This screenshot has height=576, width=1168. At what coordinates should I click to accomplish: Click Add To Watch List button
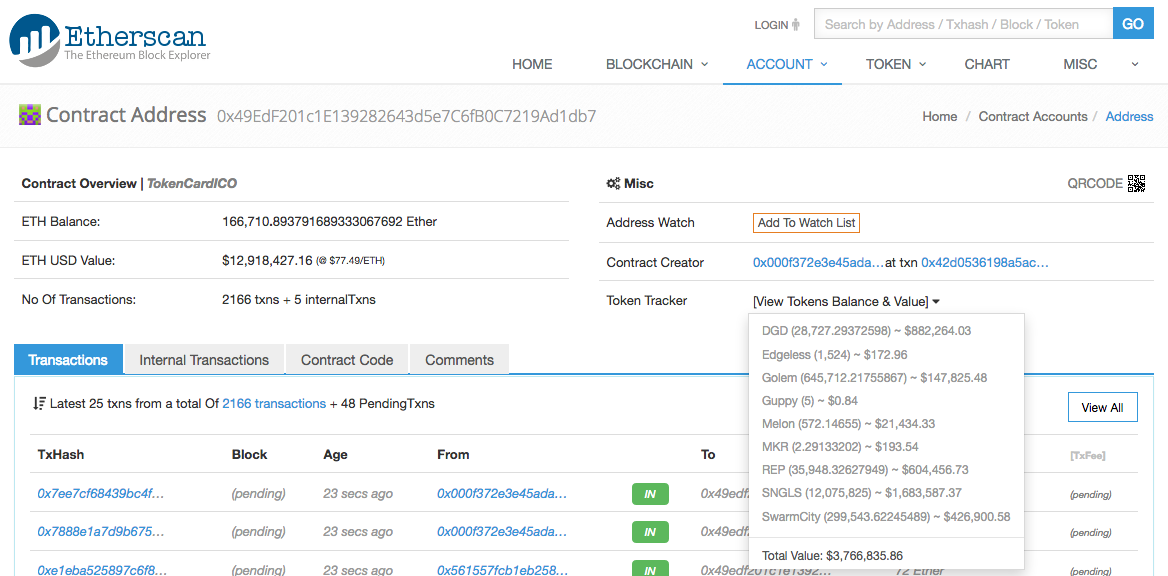coord(806,223)
